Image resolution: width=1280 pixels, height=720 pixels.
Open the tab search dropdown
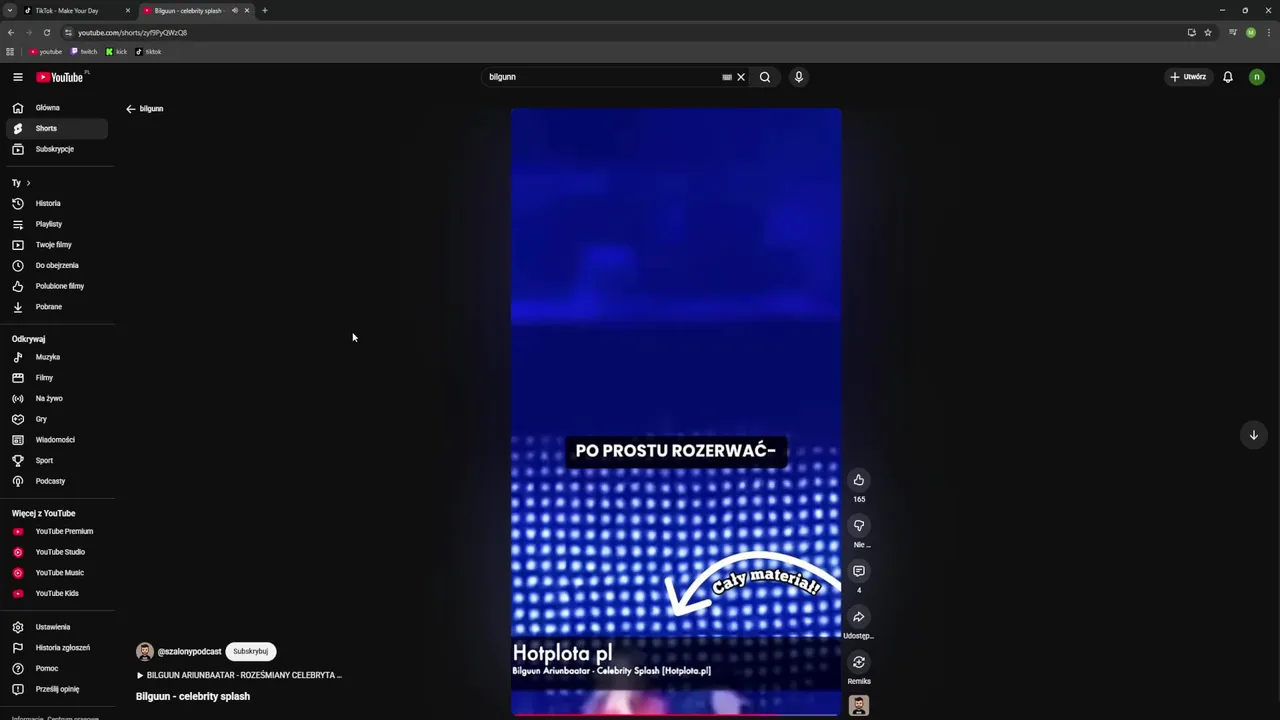[9, 11]
